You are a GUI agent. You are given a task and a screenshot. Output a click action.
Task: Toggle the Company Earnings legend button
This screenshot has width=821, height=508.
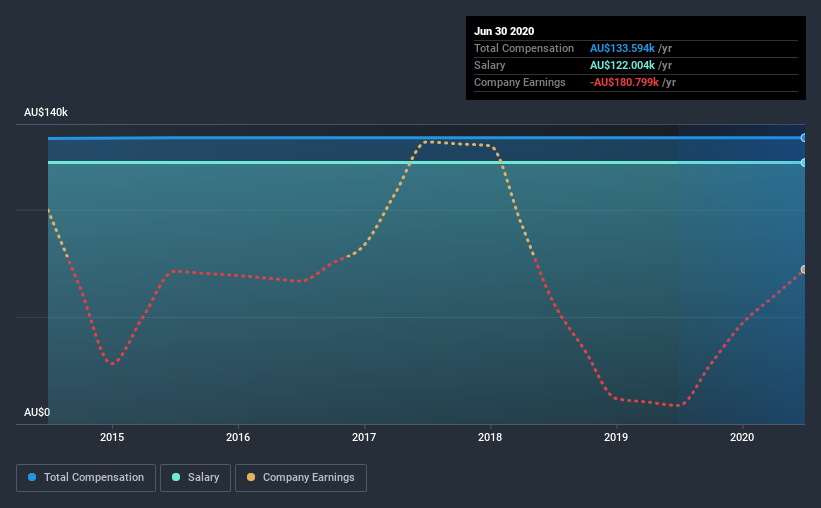tap(301, 478)
